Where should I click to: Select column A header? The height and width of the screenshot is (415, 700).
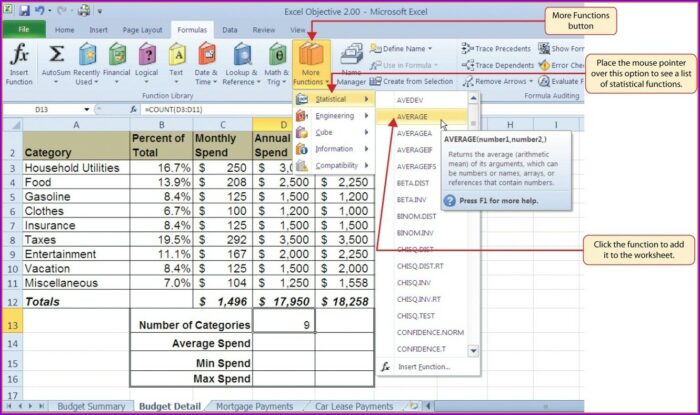(x=76, y=124)
